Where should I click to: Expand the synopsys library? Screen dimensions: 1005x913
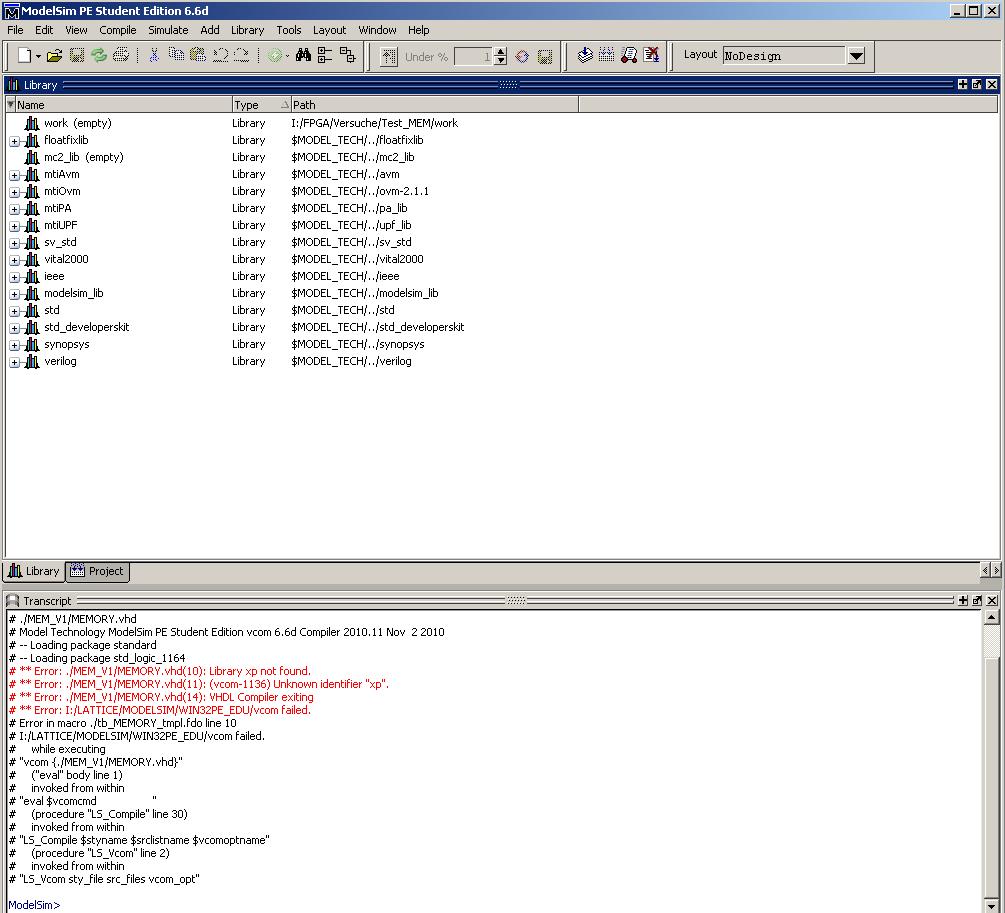click(x=15, y=345)
